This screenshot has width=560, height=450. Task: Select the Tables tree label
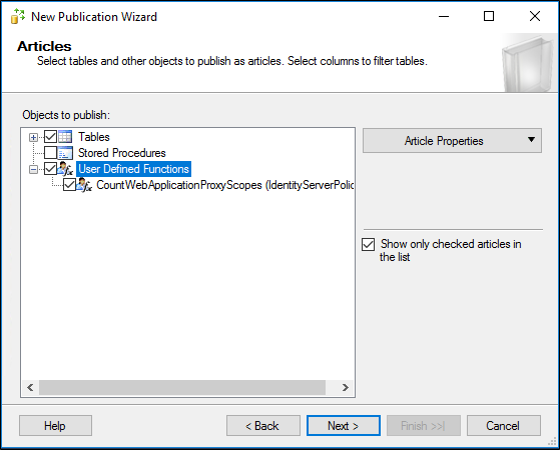pyautogui.click(x=94, y=137)
